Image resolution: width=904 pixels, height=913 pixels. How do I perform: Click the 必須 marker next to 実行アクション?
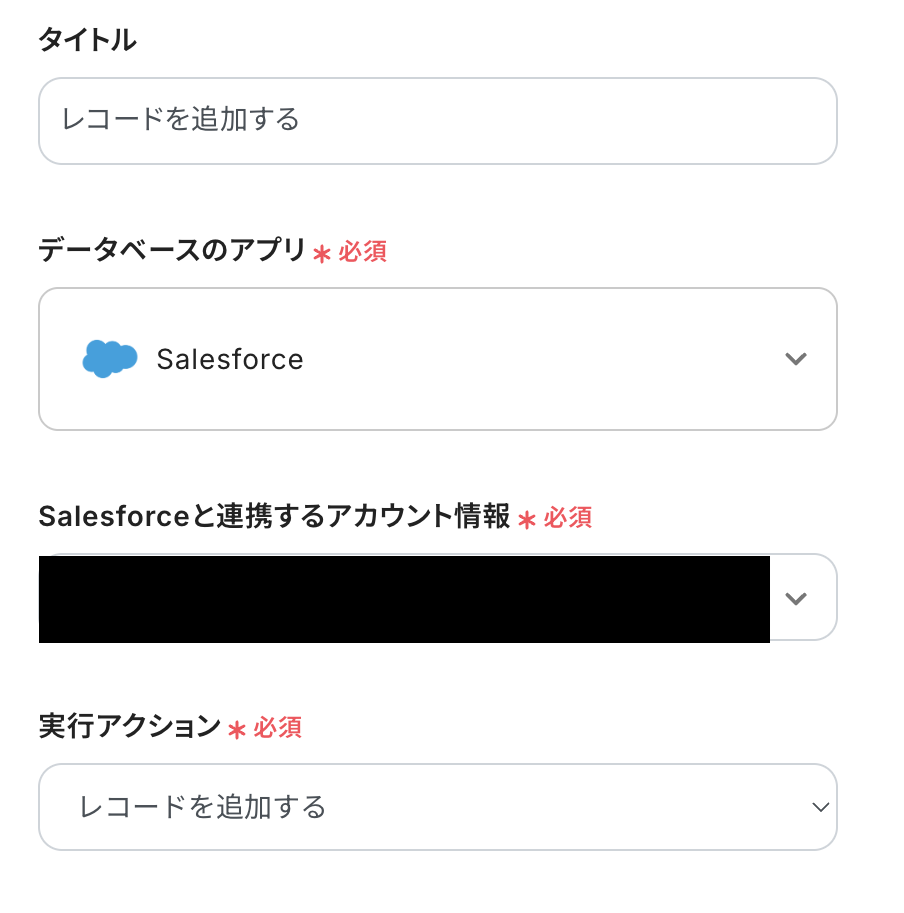[278, 728]
